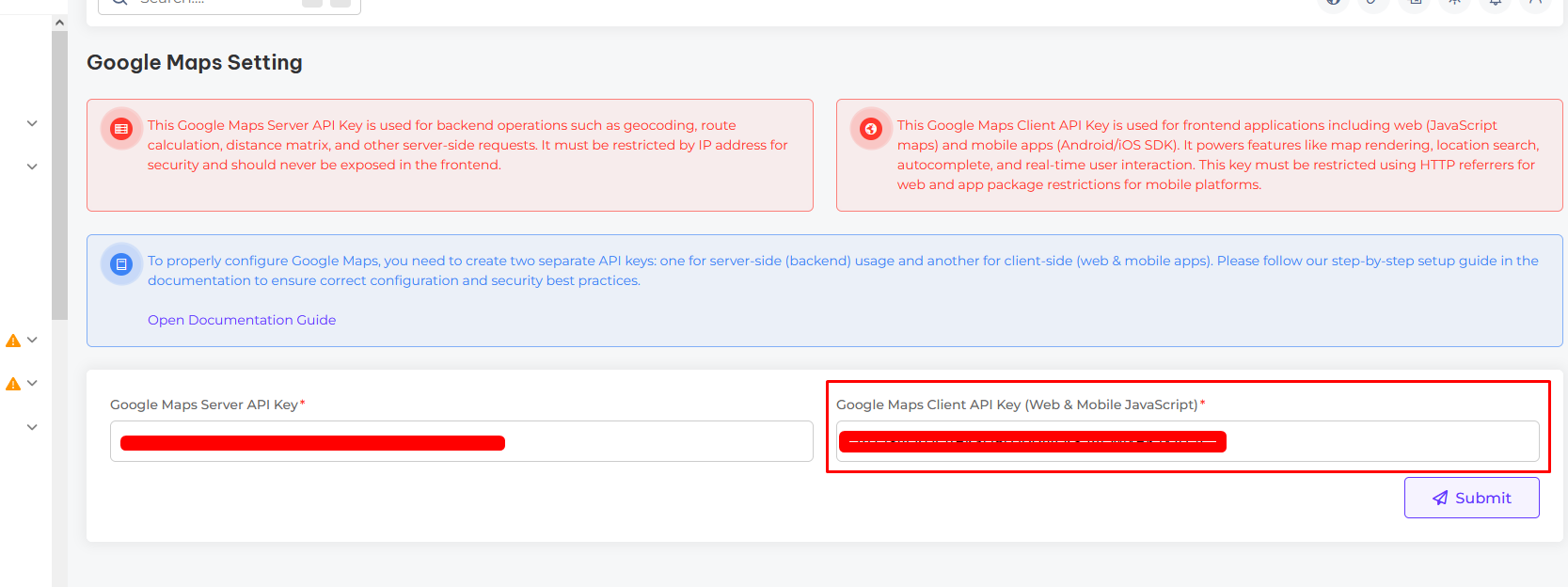The width and height of the screenshot is (1568, 587).
Task: Click red round icon in Client API Key notice
Action: click(x=871, y=129)
